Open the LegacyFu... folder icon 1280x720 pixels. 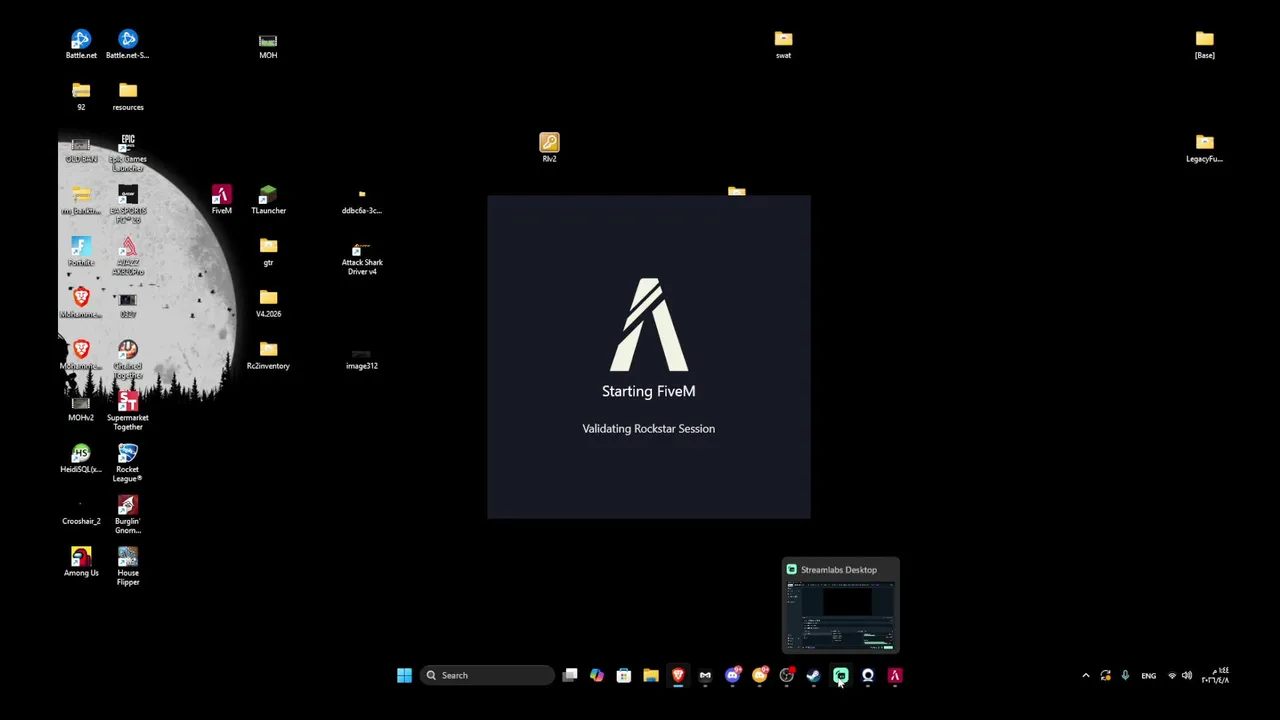tap(1204, 148)
